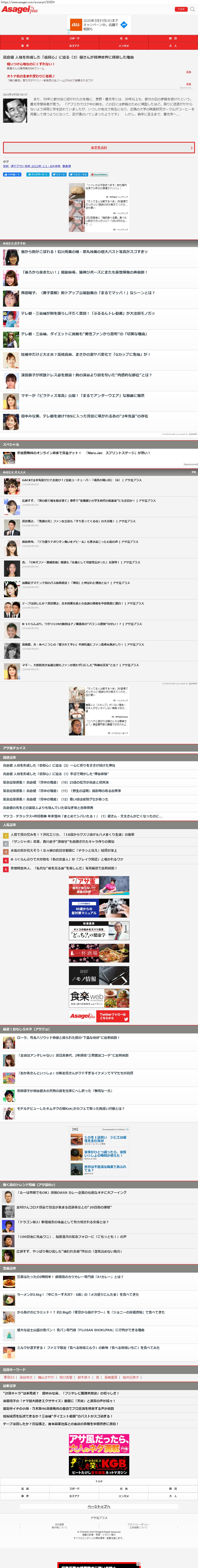This screenshot has width=198, height=1568.
Task: Expand the full article with 全文を読む
Action: click(x=99, y=147)
